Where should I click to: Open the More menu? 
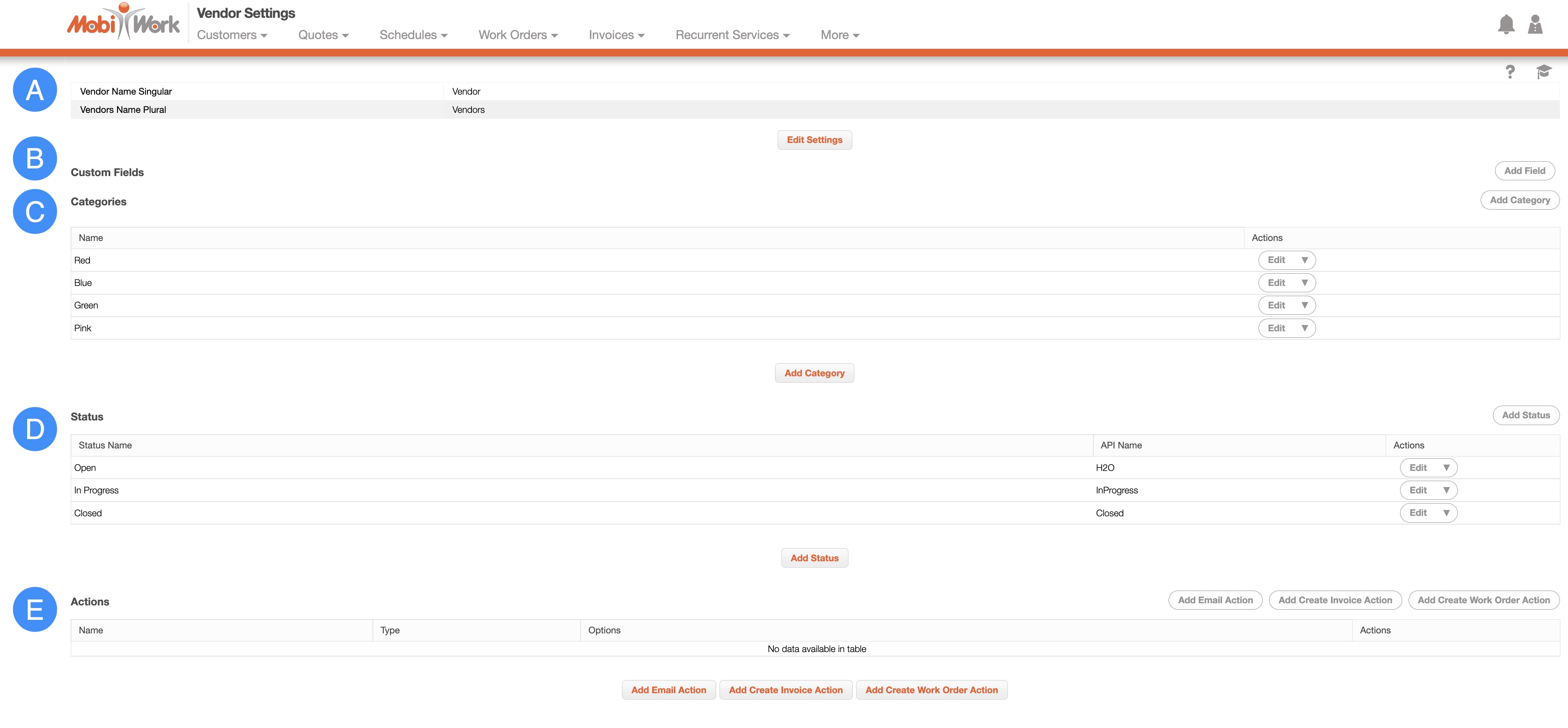[840, 35]
